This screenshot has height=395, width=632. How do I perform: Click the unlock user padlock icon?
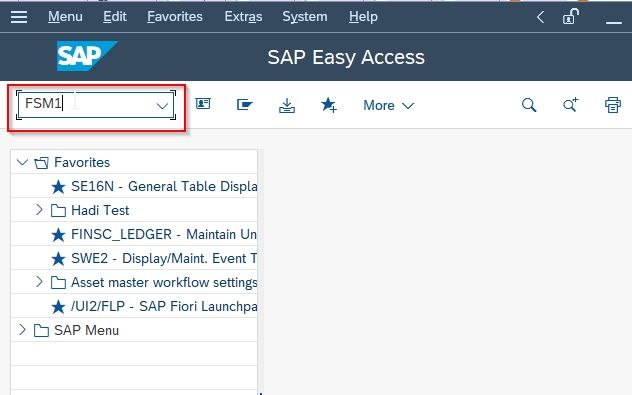(570, 17)
